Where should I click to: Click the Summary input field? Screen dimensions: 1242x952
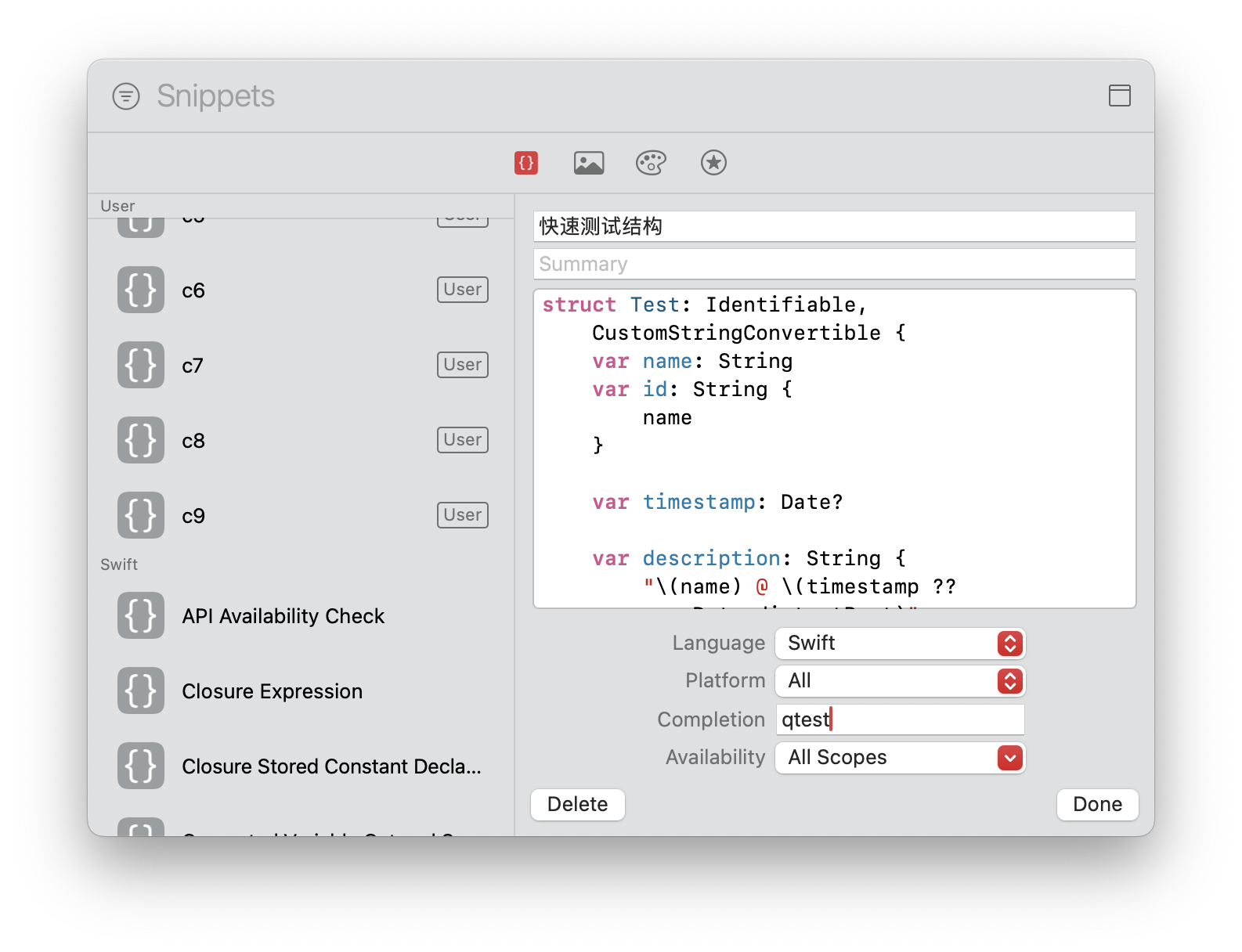click(x=835, y=264)
